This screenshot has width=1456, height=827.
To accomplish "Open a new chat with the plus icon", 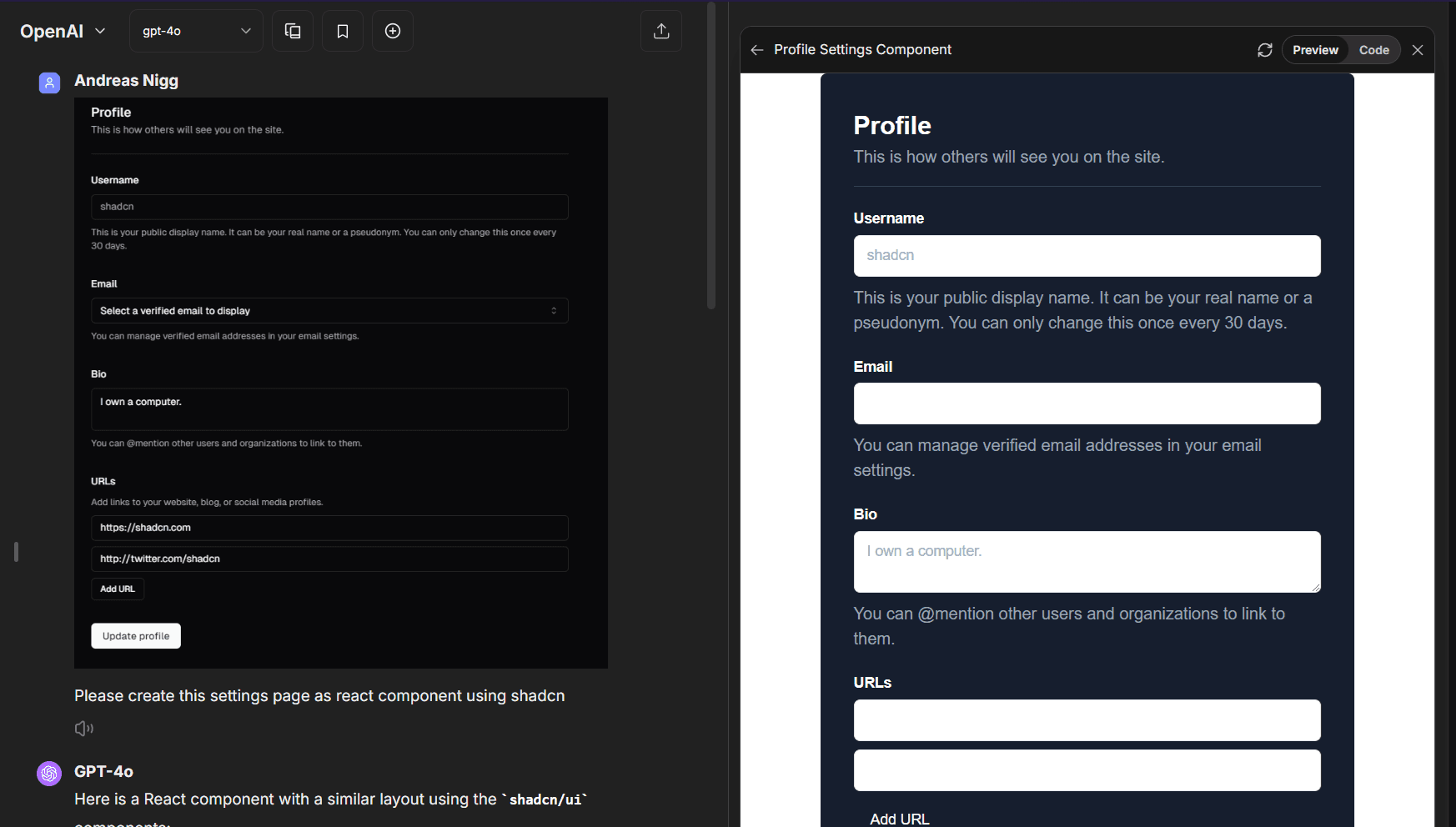I will click(392, 31).
